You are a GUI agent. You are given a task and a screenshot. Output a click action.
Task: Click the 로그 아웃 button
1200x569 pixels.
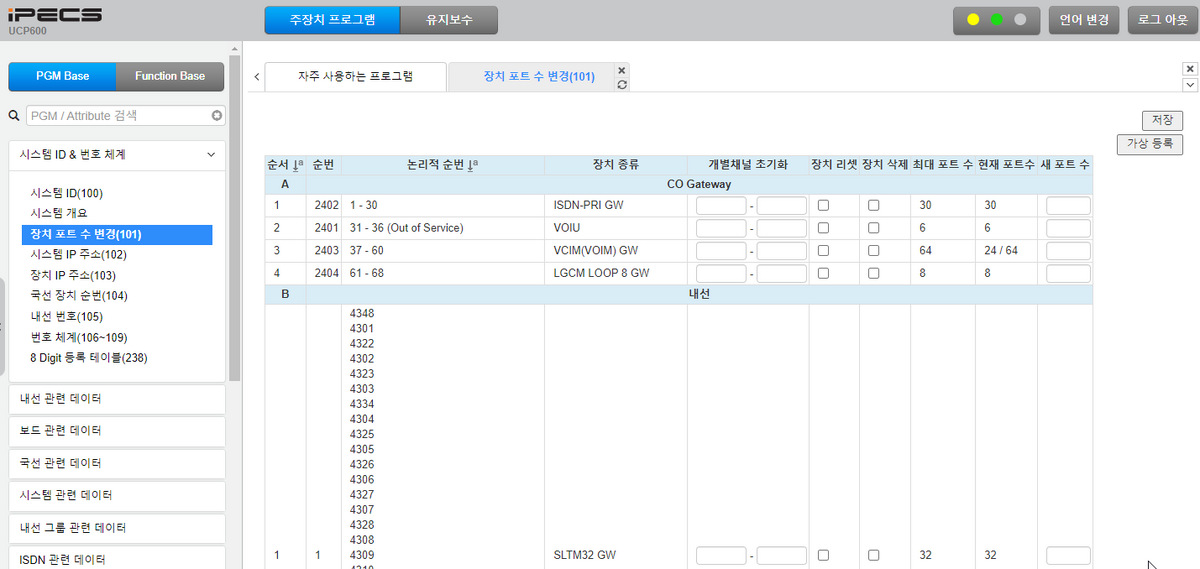pos(1162,20)
